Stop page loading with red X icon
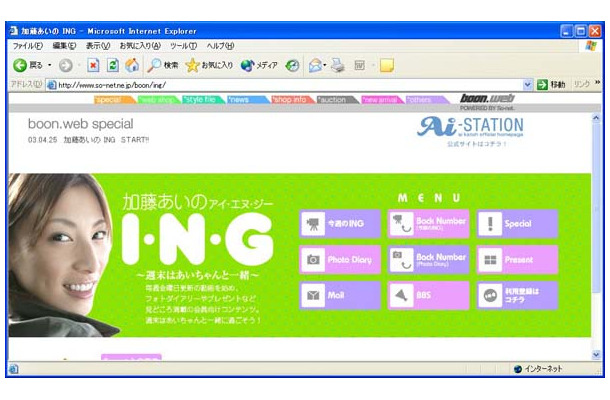 point(93,65)
